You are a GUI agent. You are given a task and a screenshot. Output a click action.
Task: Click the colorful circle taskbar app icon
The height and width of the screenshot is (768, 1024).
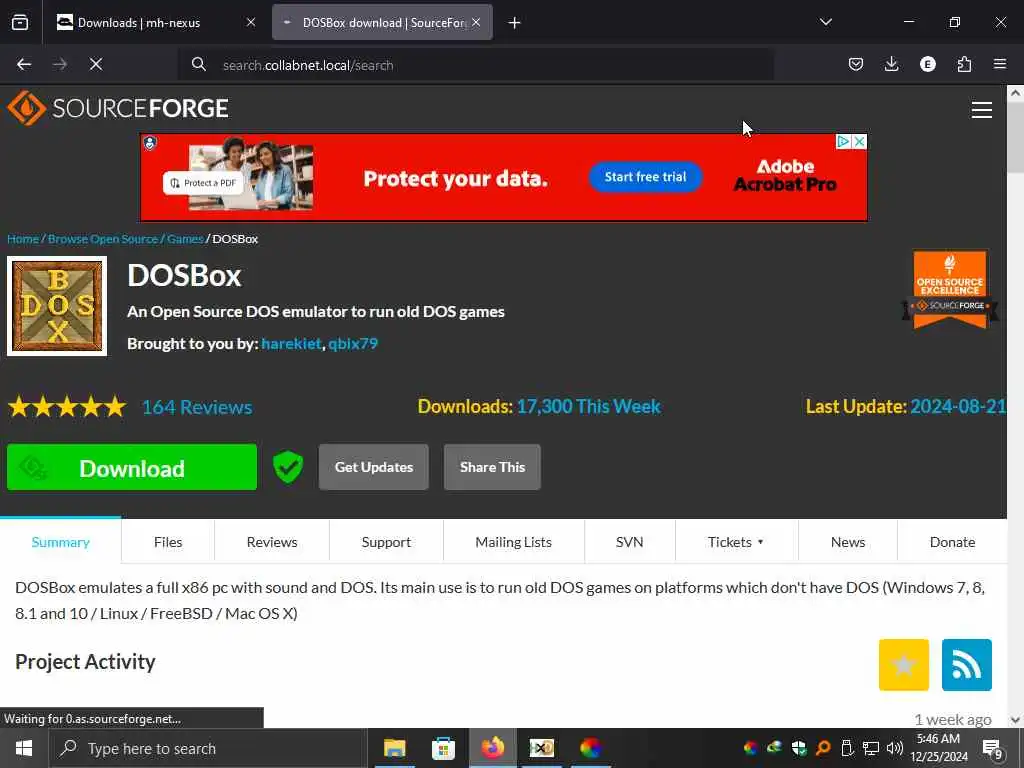[x=590, y=748]
